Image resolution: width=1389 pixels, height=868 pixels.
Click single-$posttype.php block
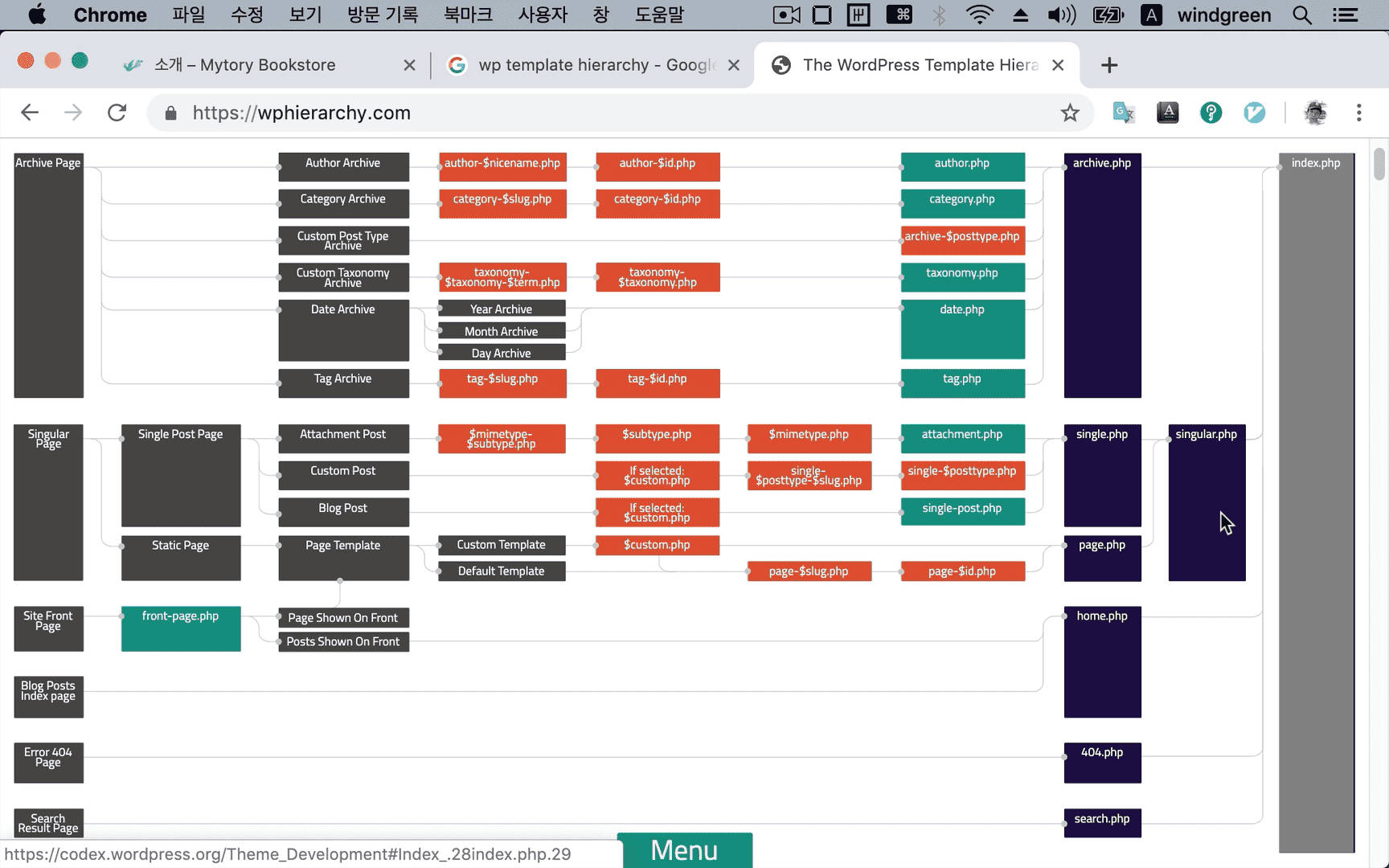click(962, 475)
